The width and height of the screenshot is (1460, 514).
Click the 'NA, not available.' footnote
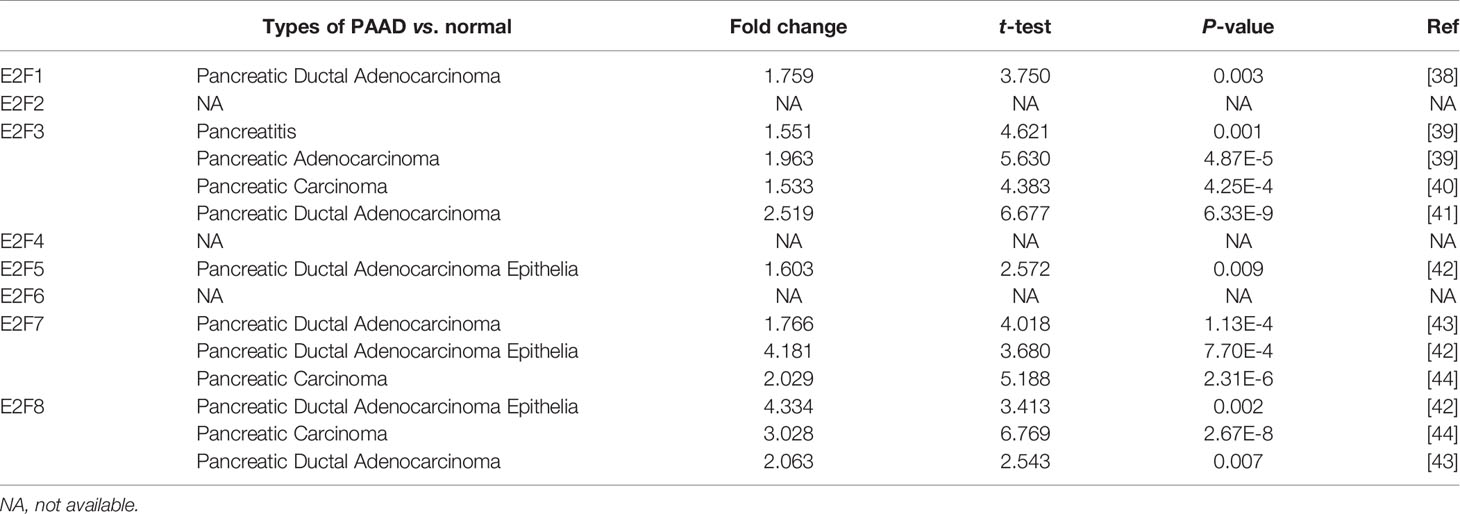[69, 506]
